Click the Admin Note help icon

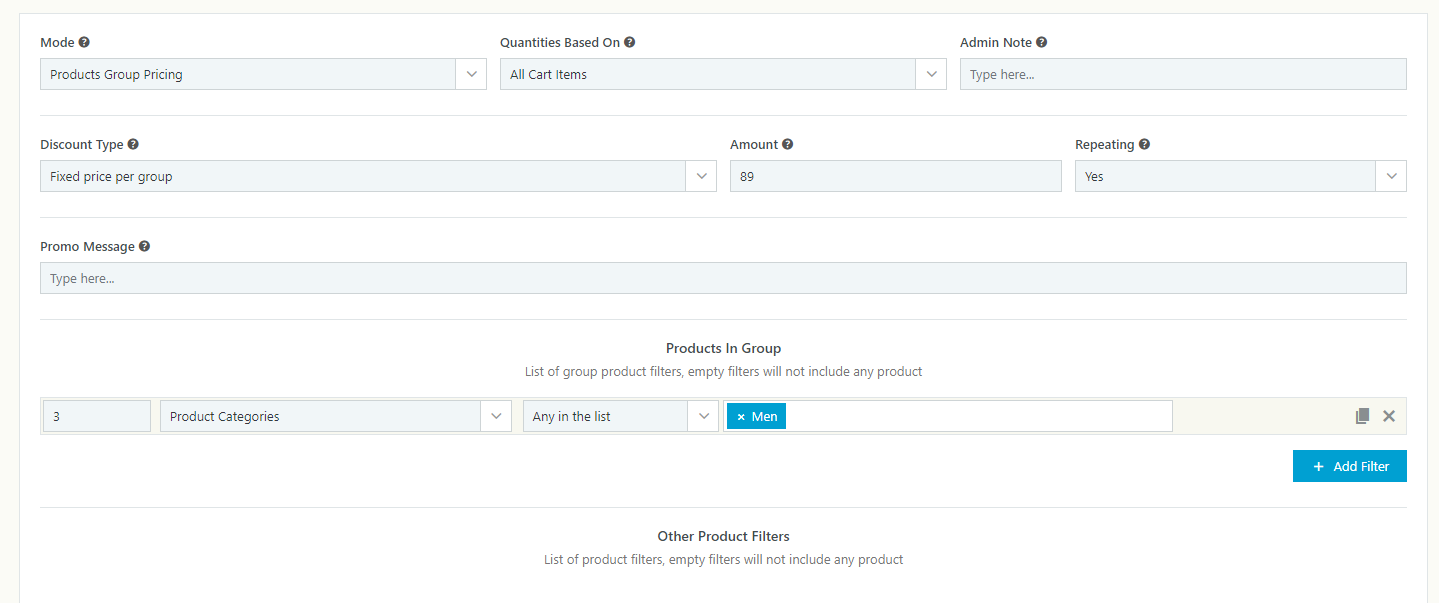click(1042, 43)
